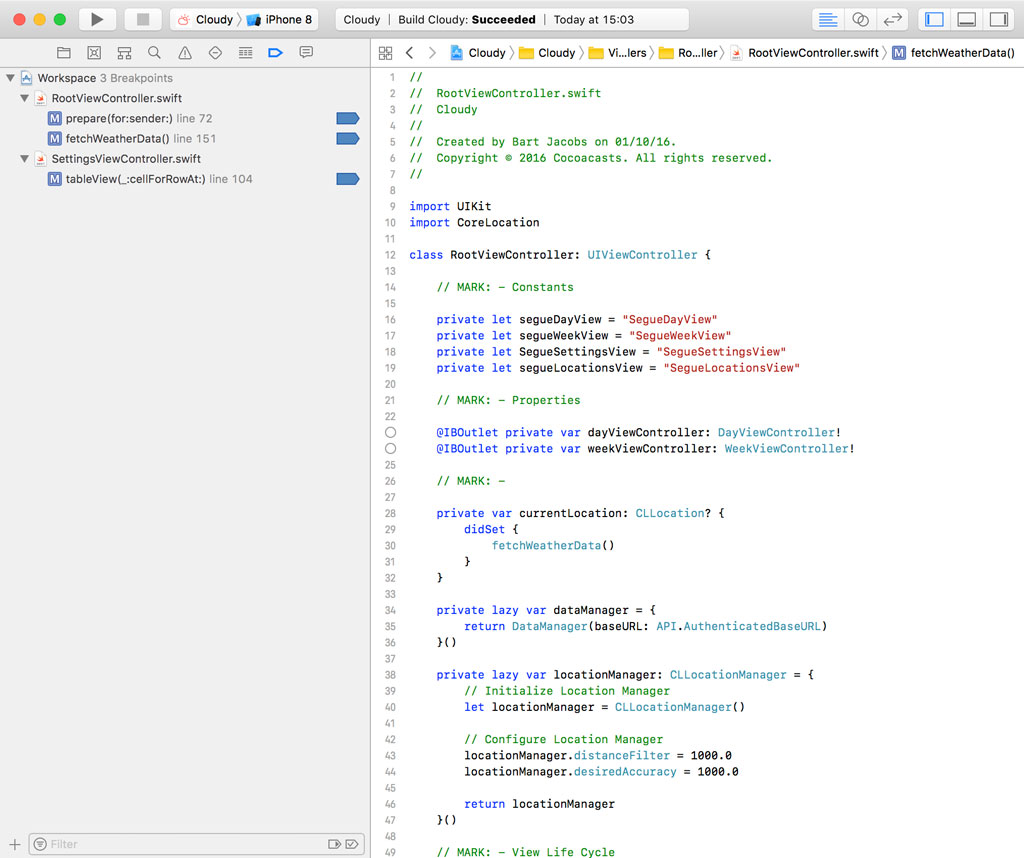Open the iPhone 8 destination dropdown
This screenshot has width=1024, height=858.
click(281, 18)
